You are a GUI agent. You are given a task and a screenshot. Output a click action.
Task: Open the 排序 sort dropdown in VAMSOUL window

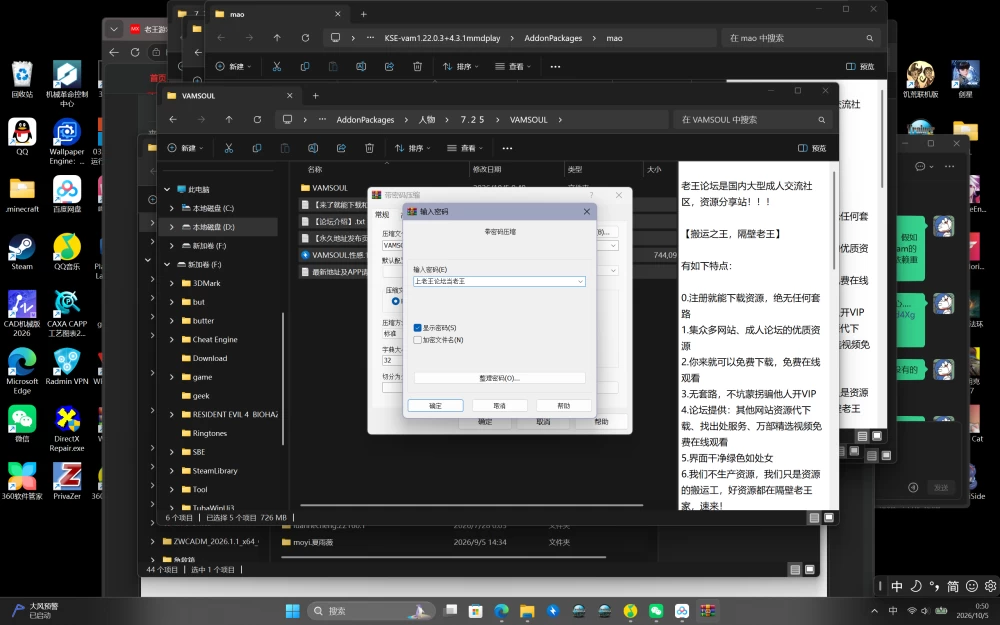(413, 148)
